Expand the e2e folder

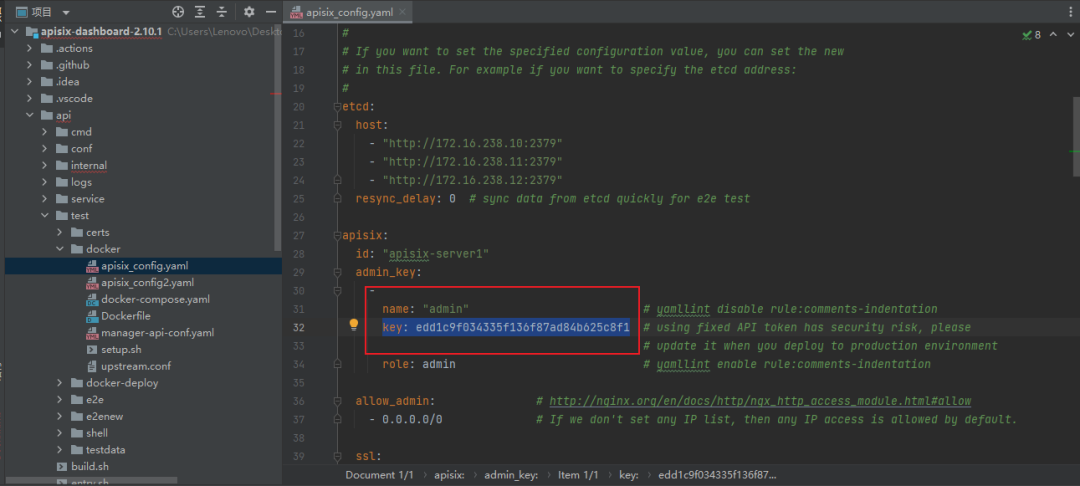(59, 399)
